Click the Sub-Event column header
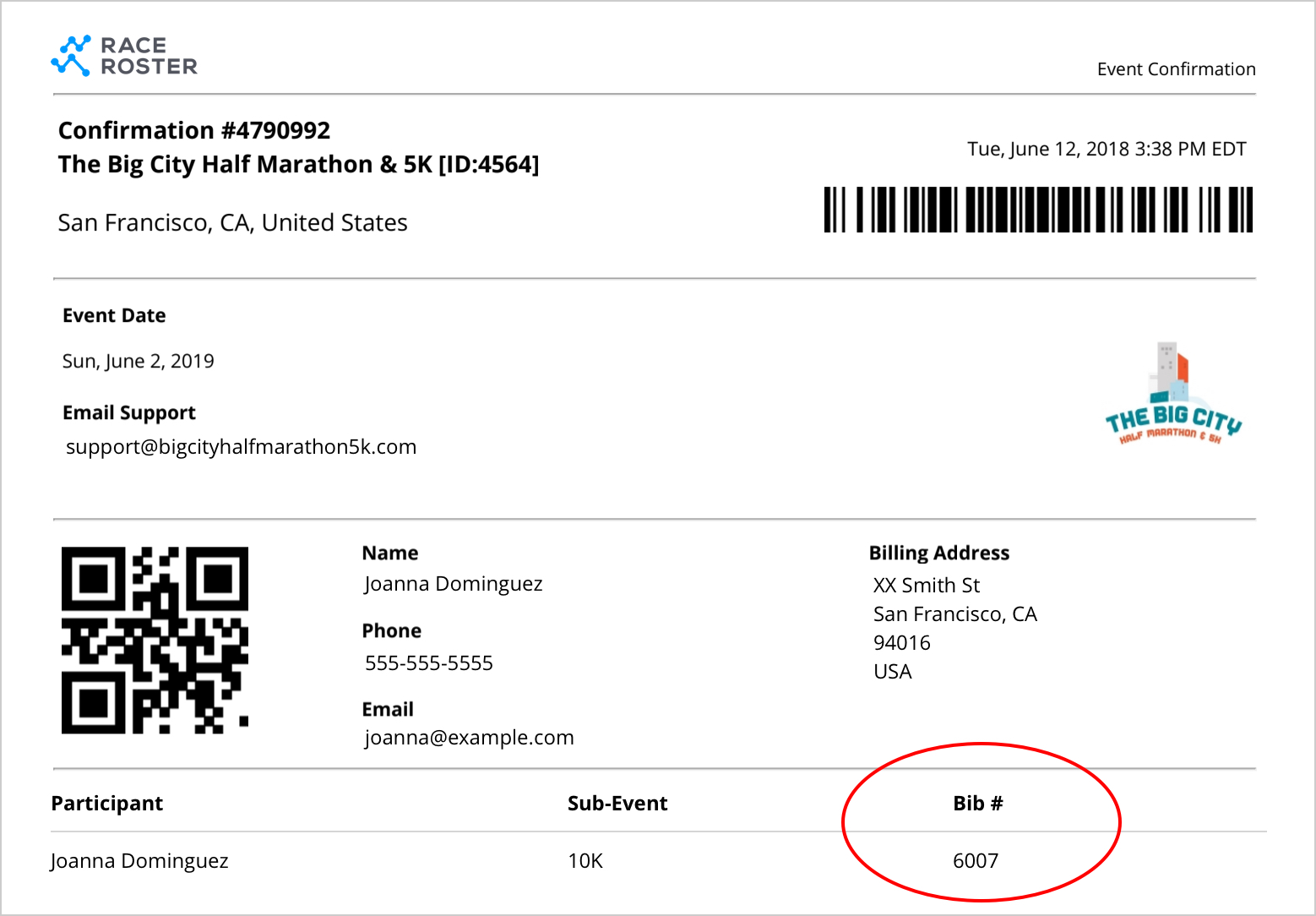1316x916 pixels. tap(617, 804)
